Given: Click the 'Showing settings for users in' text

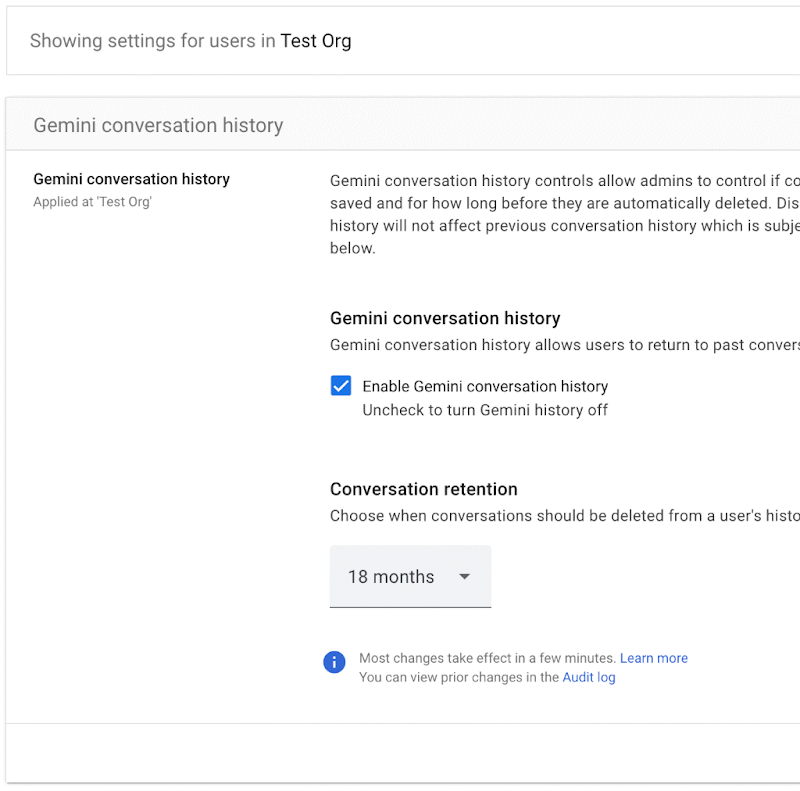Looking at the screenshot, I should point(152,41).
